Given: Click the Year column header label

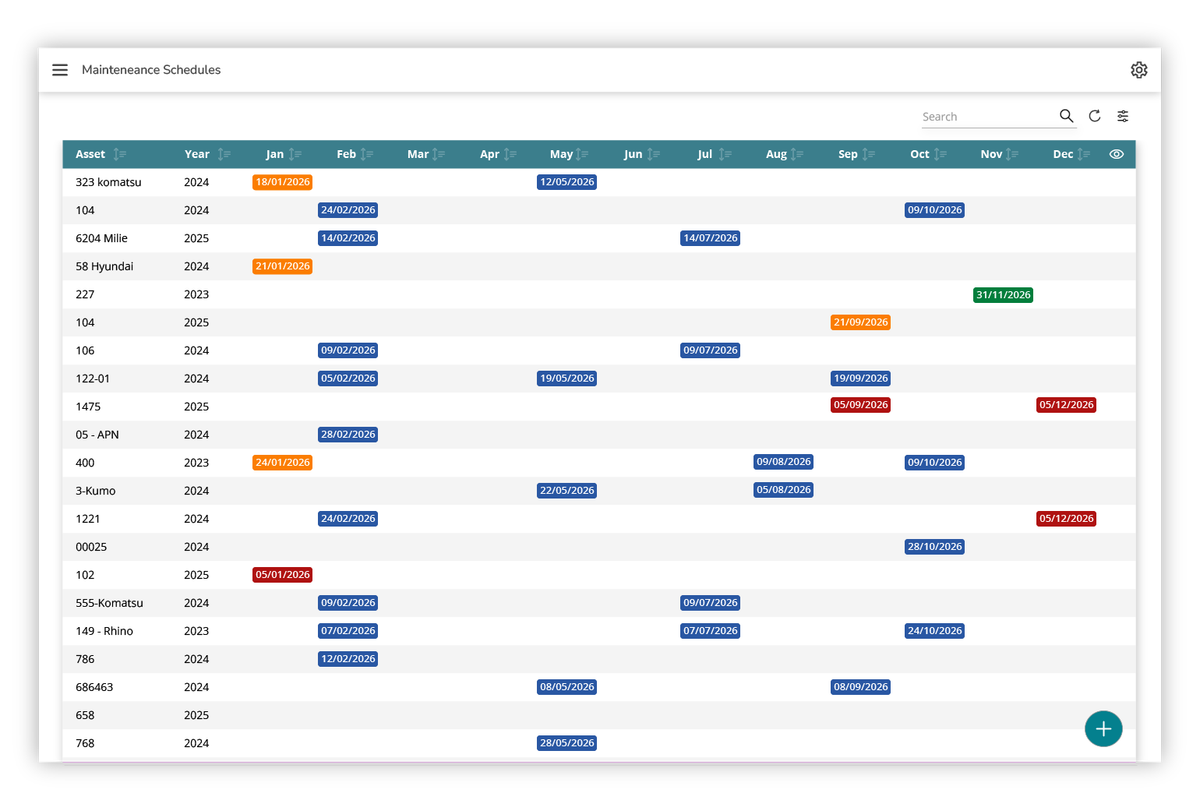Looking at the screenshot, I should pyautogui.click(x=197, y=154).
